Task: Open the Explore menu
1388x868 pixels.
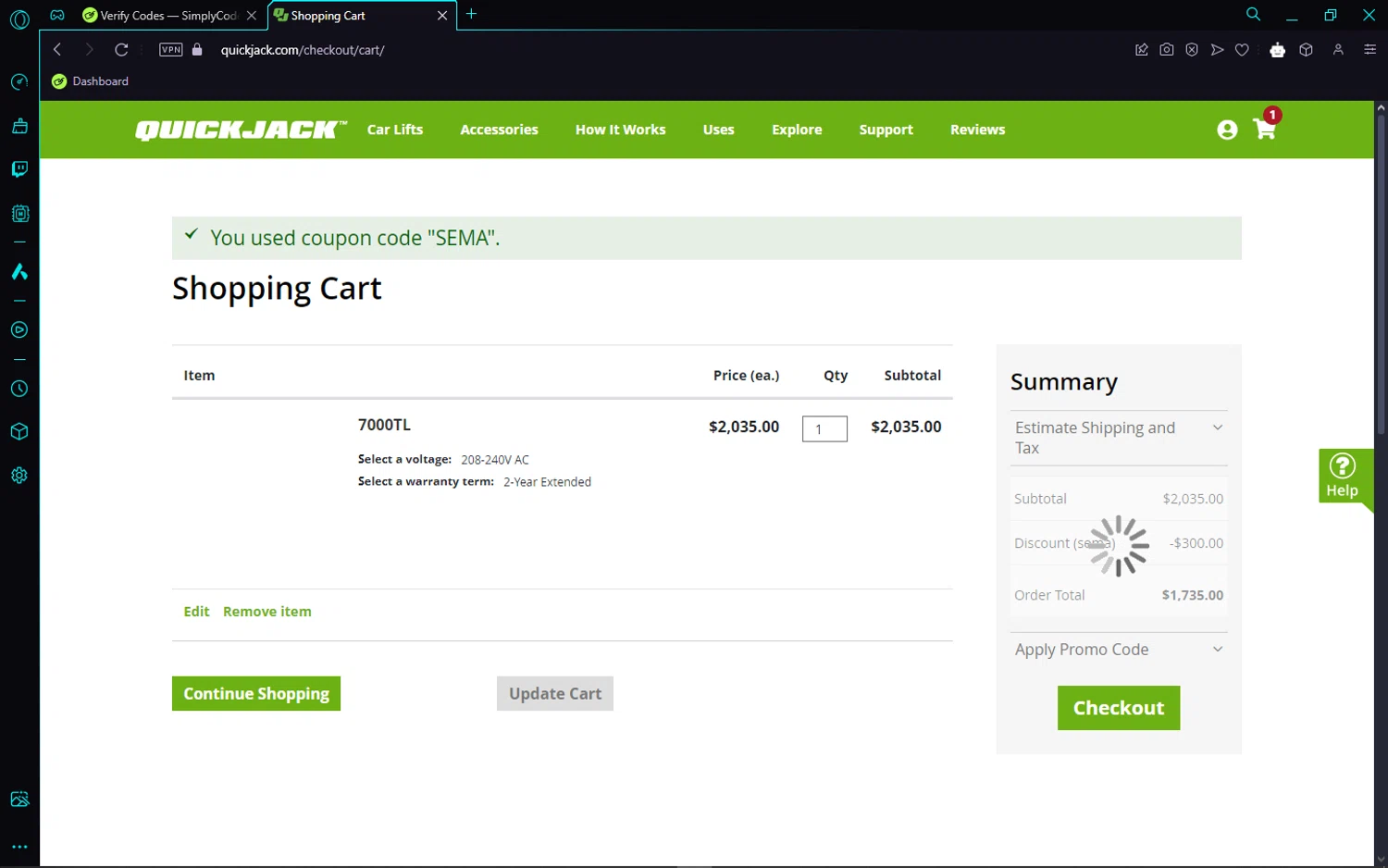Action: 797,130
